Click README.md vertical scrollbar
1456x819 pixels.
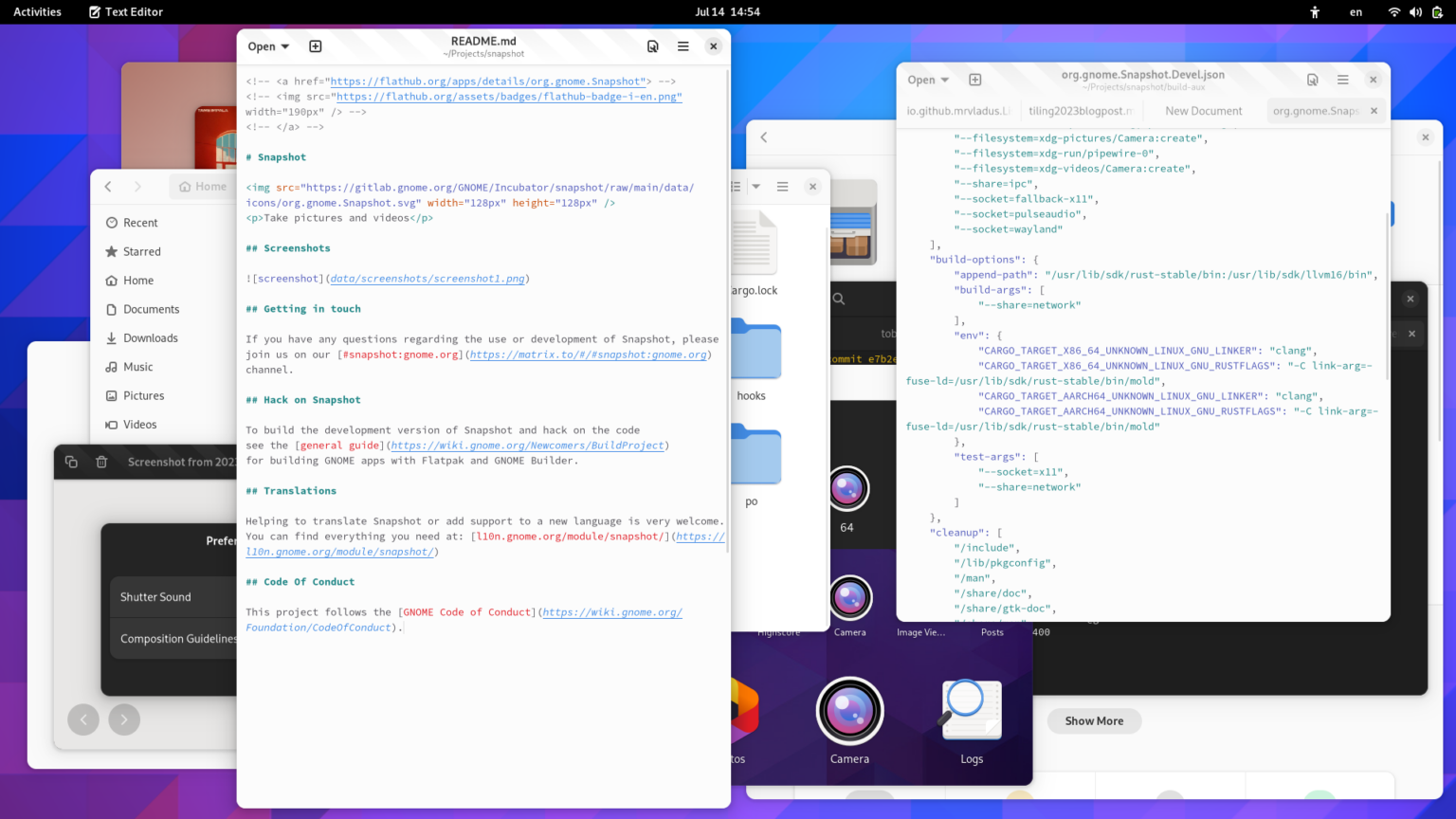pyautogui.click(x=727, y=311)
